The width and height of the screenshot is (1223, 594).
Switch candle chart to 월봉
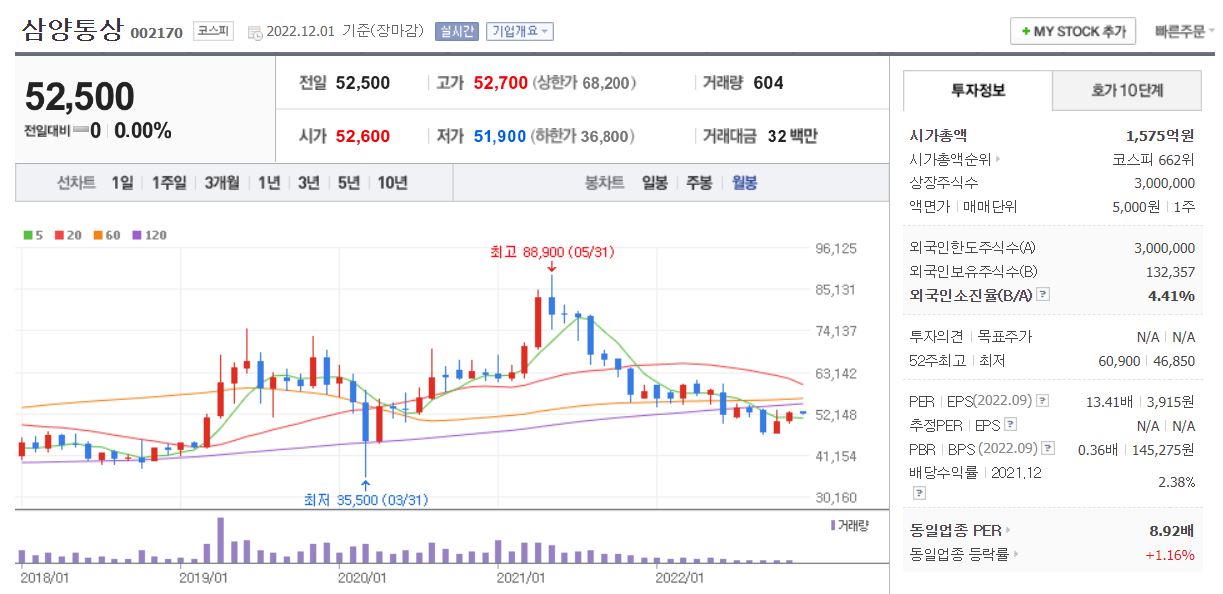coord(744,182)
